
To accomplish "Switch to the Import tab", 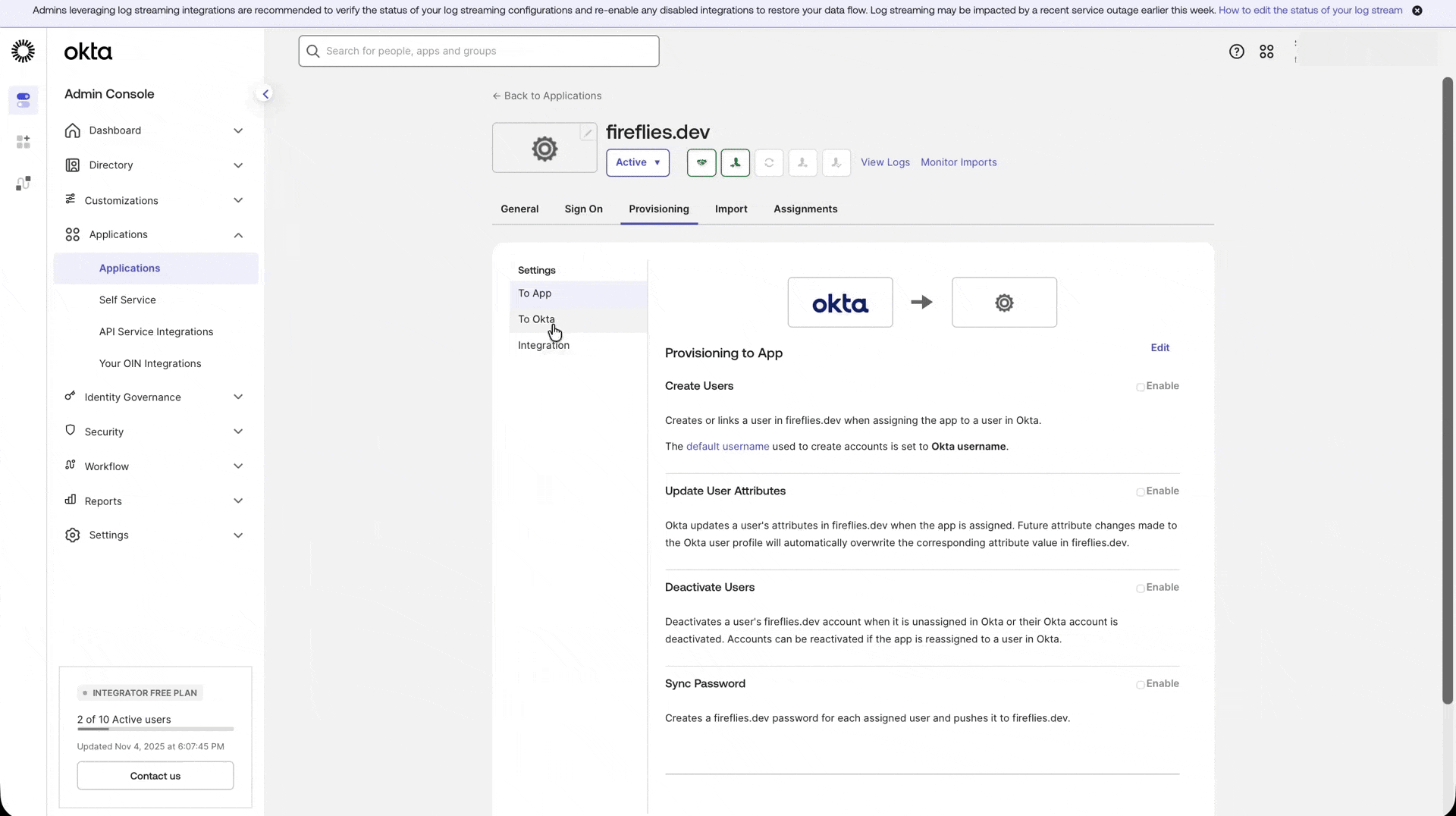I will click(731, 209).
